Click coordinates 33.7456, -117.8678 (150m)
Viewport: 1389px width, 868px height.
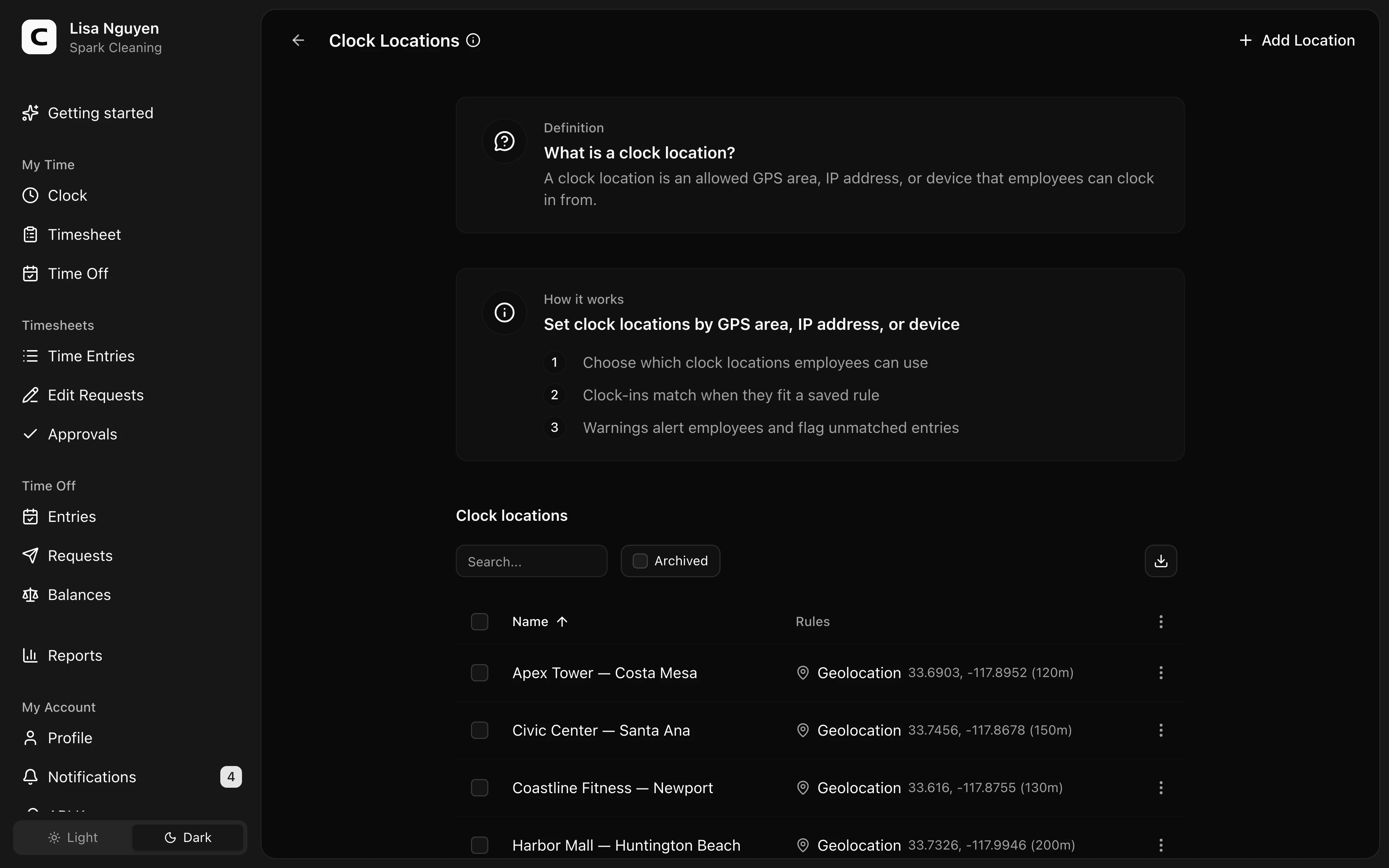click(x=990, y=730)
